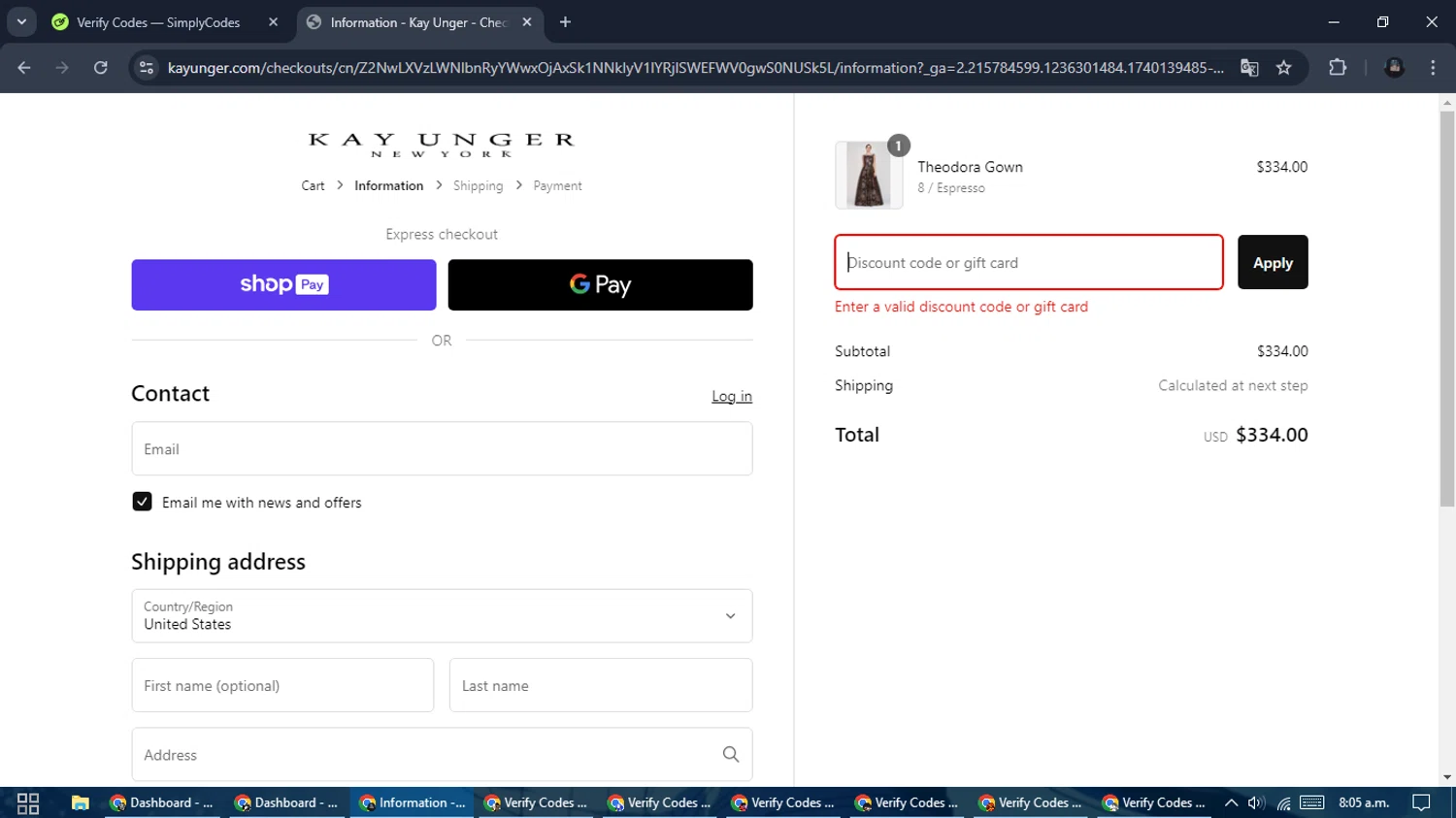Close the Information Kay Unger tab
Screen dimensions: 1456x818
pos(527,22)
